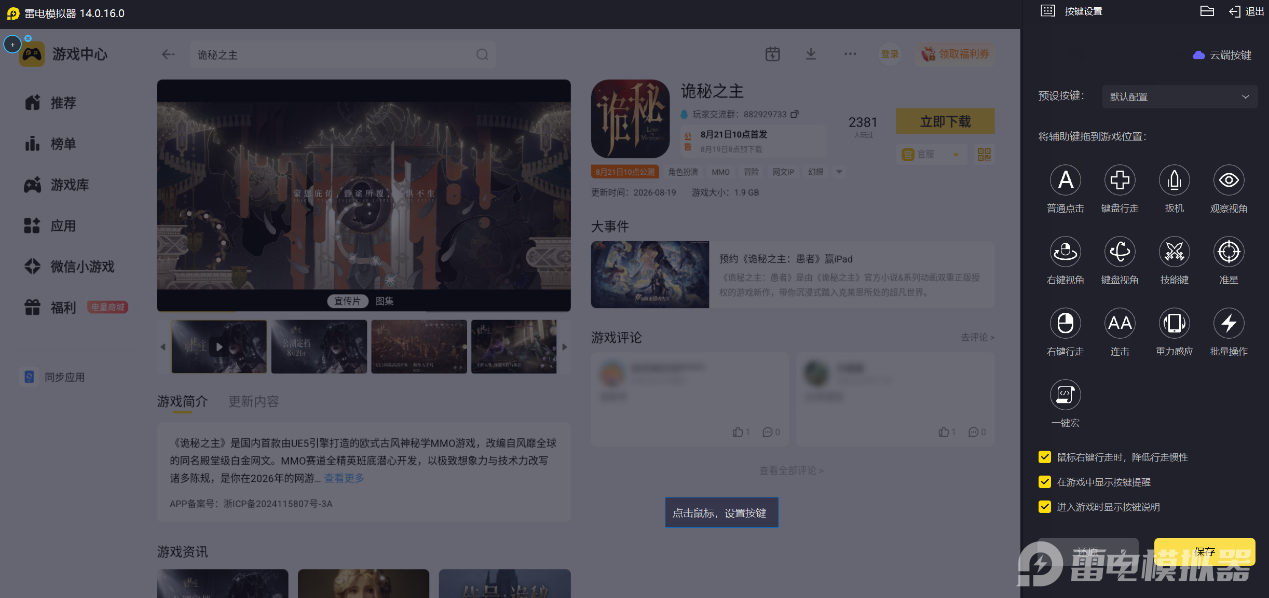Select the lightning bolt batch operation tool
The height and width of the screenshot is (598, 1269).
(1229, 323)
